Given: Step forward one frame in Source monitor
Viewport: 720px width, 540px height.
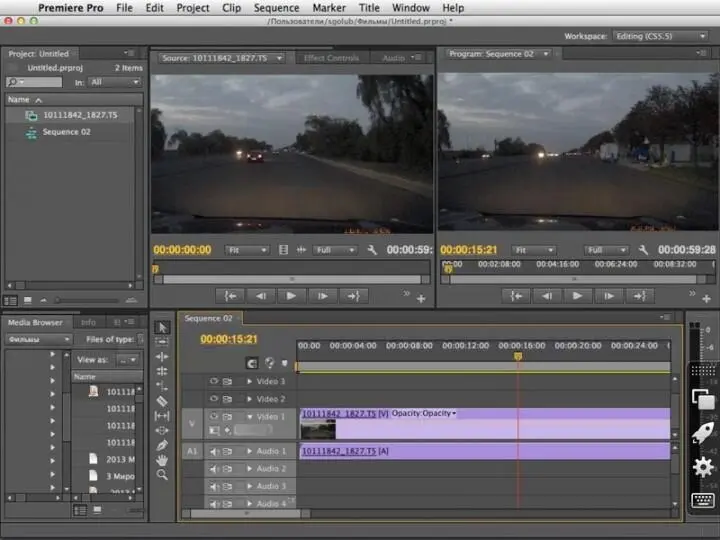Looking at the screenshot, I should coord(323,296).
